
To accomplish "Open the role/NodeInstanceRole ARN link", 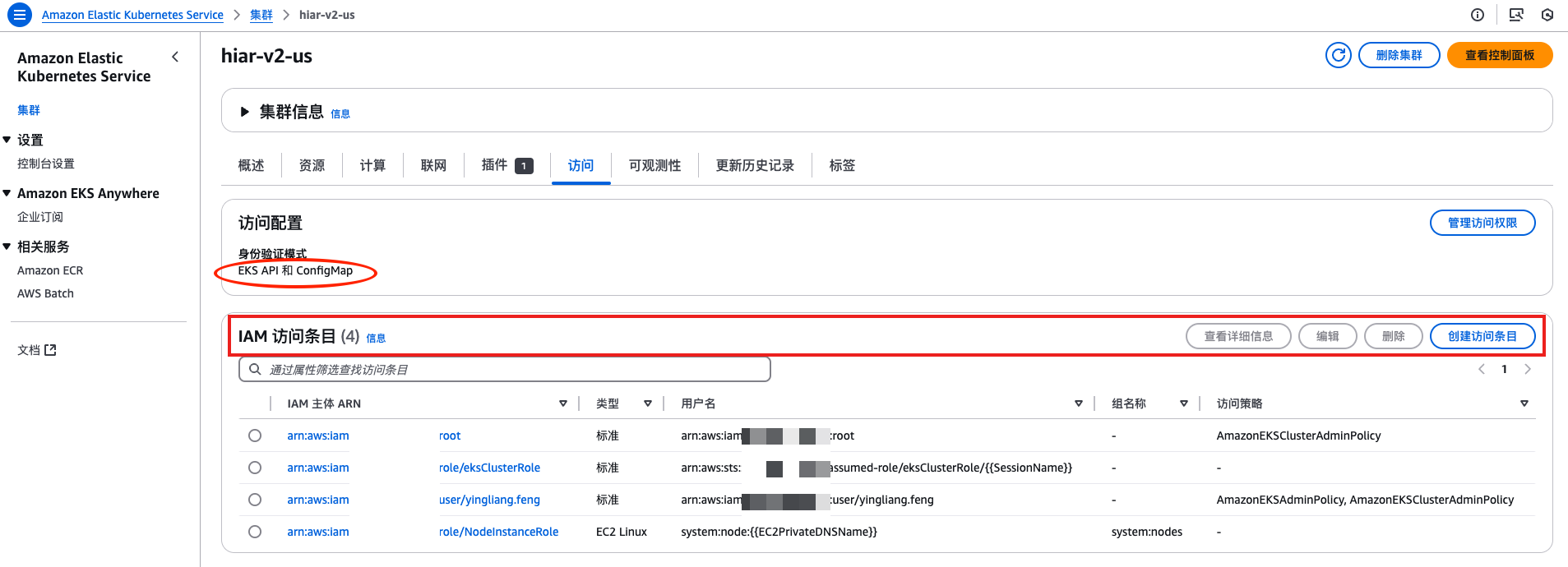I will tap(423, 532).
